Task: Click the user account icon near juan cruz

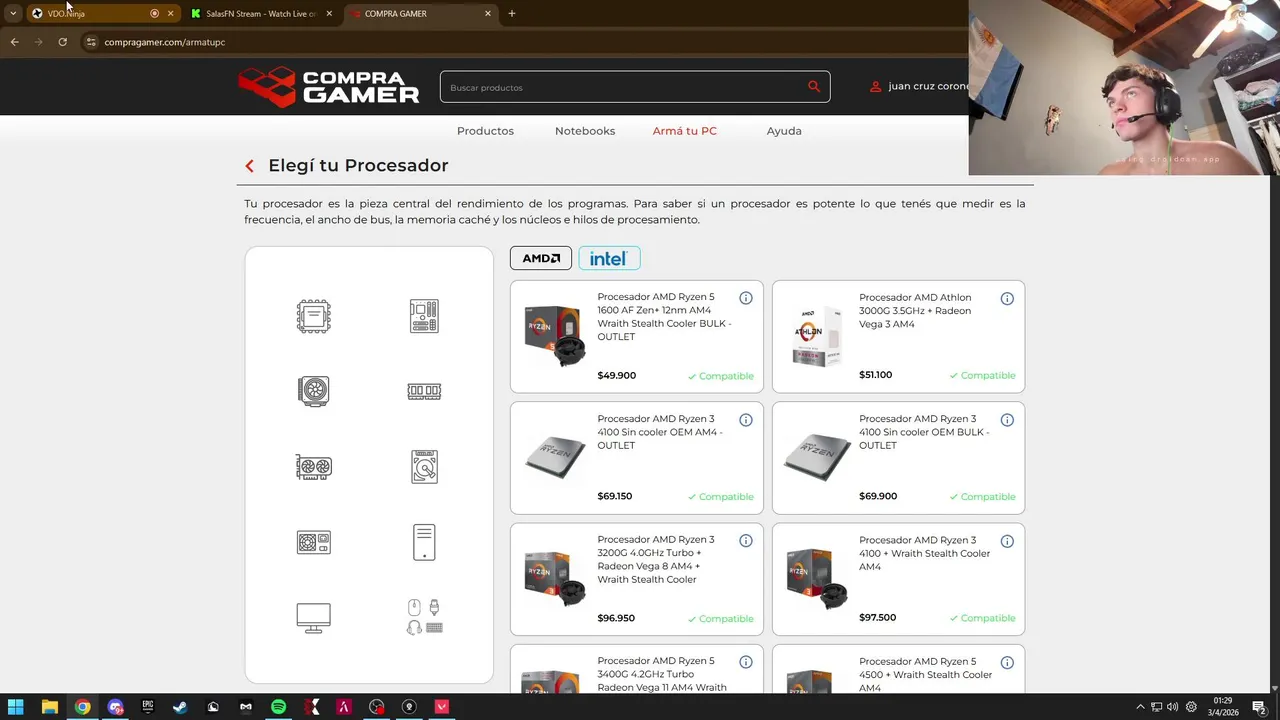Action: (x=876, y=87)
